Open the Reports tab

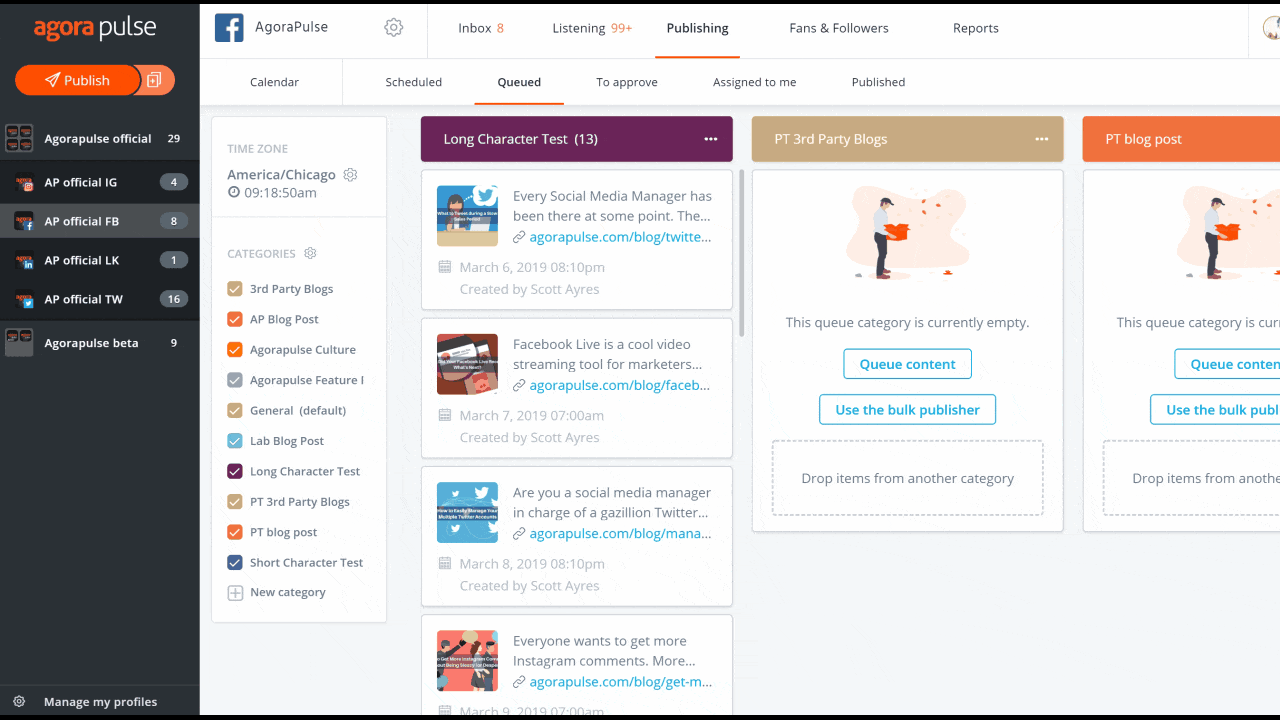tap(976, 28)
